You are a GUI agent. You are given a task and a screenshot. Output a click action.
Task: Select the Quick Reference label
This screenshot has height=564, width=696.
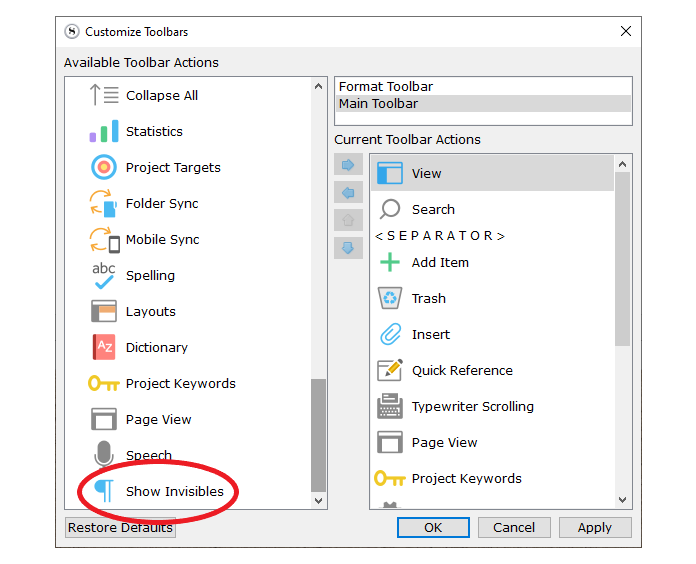[462, 371]
